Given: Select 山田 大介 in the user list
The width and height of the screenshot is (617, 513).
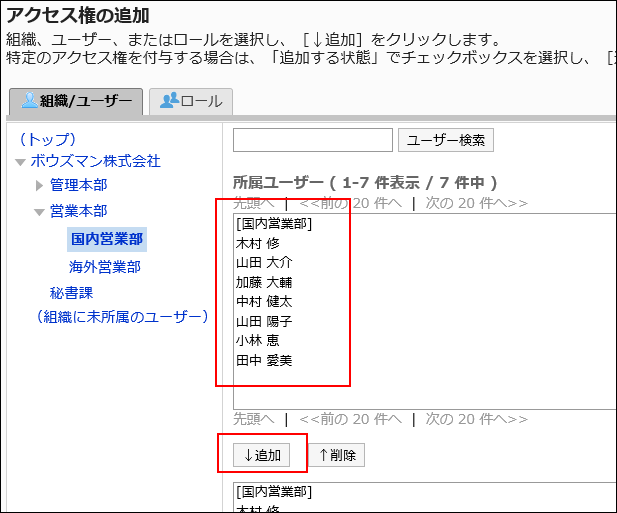Looking at the screenshot, I should pos(264,263).
